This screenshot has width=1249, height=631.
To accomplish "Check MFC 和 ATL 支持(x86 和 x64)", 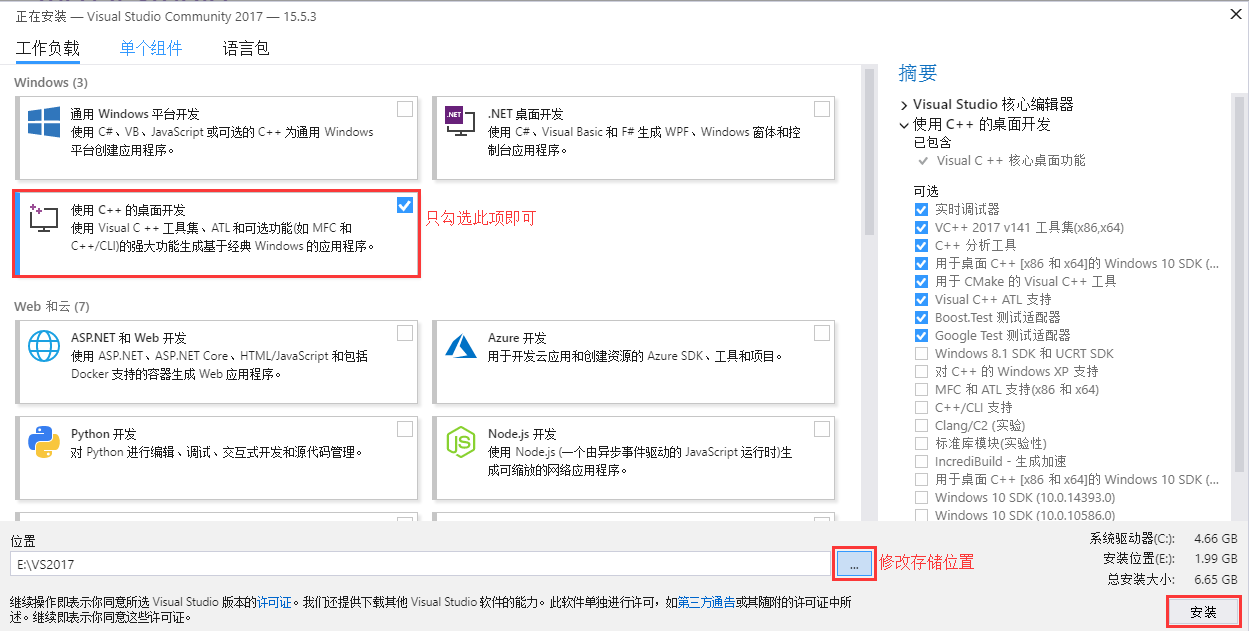I will pos(921,389).
